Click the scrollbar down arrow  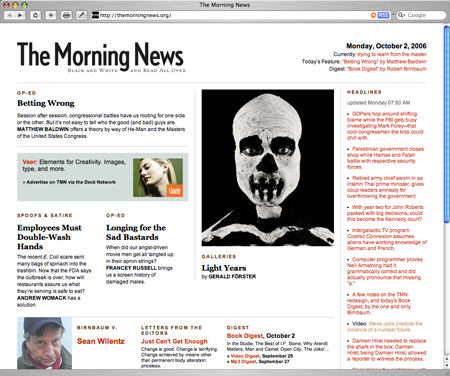click(447, 365)
